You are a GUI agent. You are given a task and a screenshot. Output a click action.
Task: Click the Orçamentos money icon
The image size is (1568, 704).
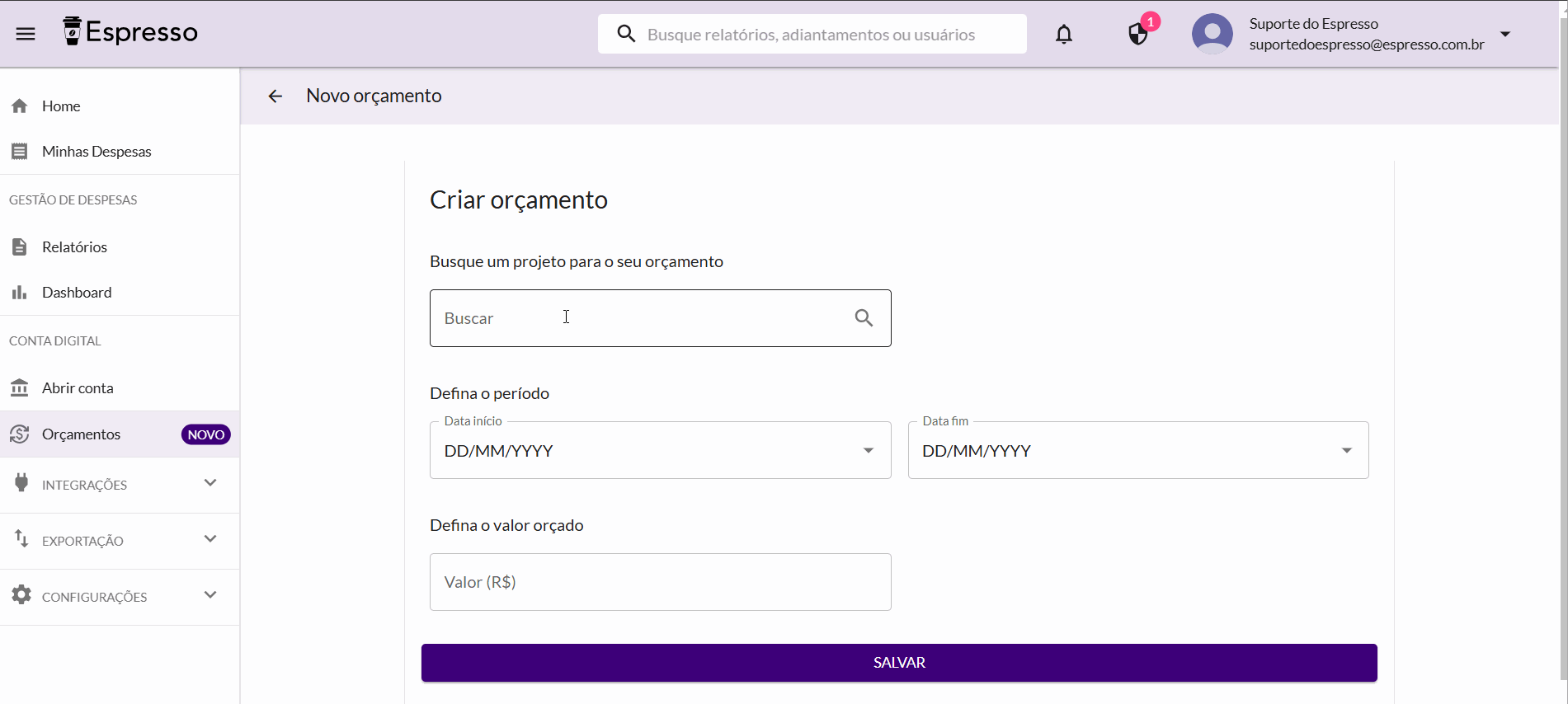point(20,434)
